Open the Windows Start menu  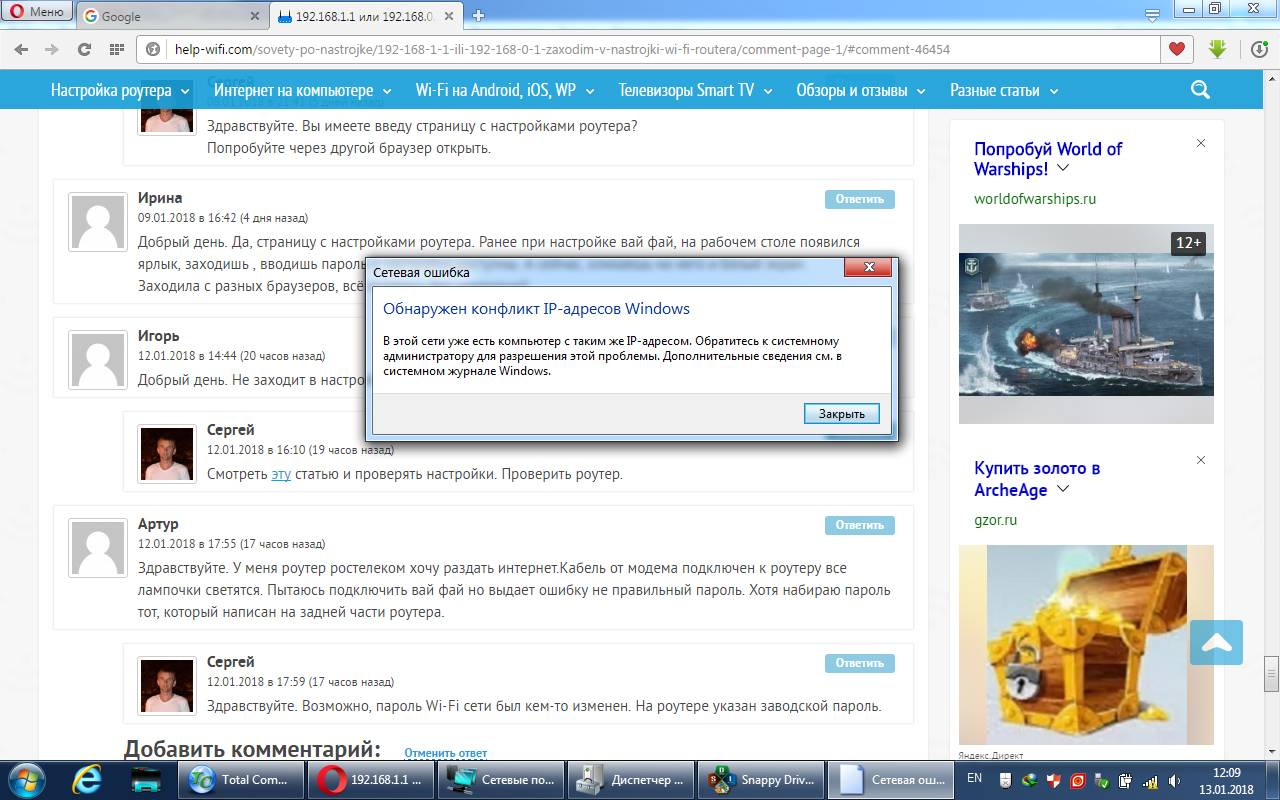coord(26,778)
